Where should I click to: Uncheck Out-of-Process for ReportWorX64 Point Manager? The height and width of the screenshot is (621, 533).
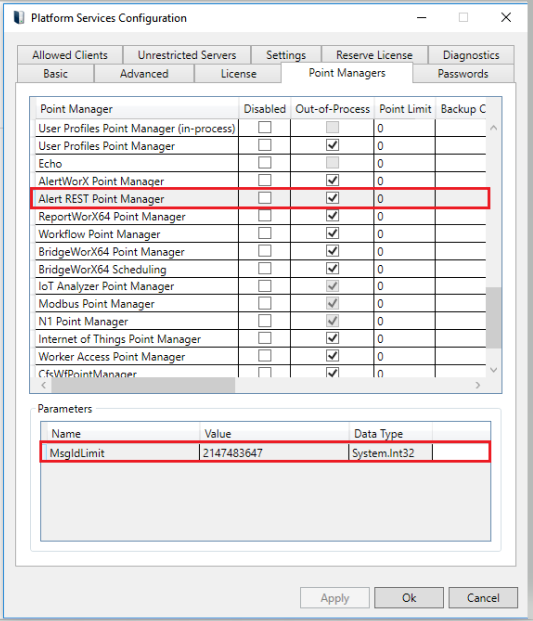coord(332,215)
